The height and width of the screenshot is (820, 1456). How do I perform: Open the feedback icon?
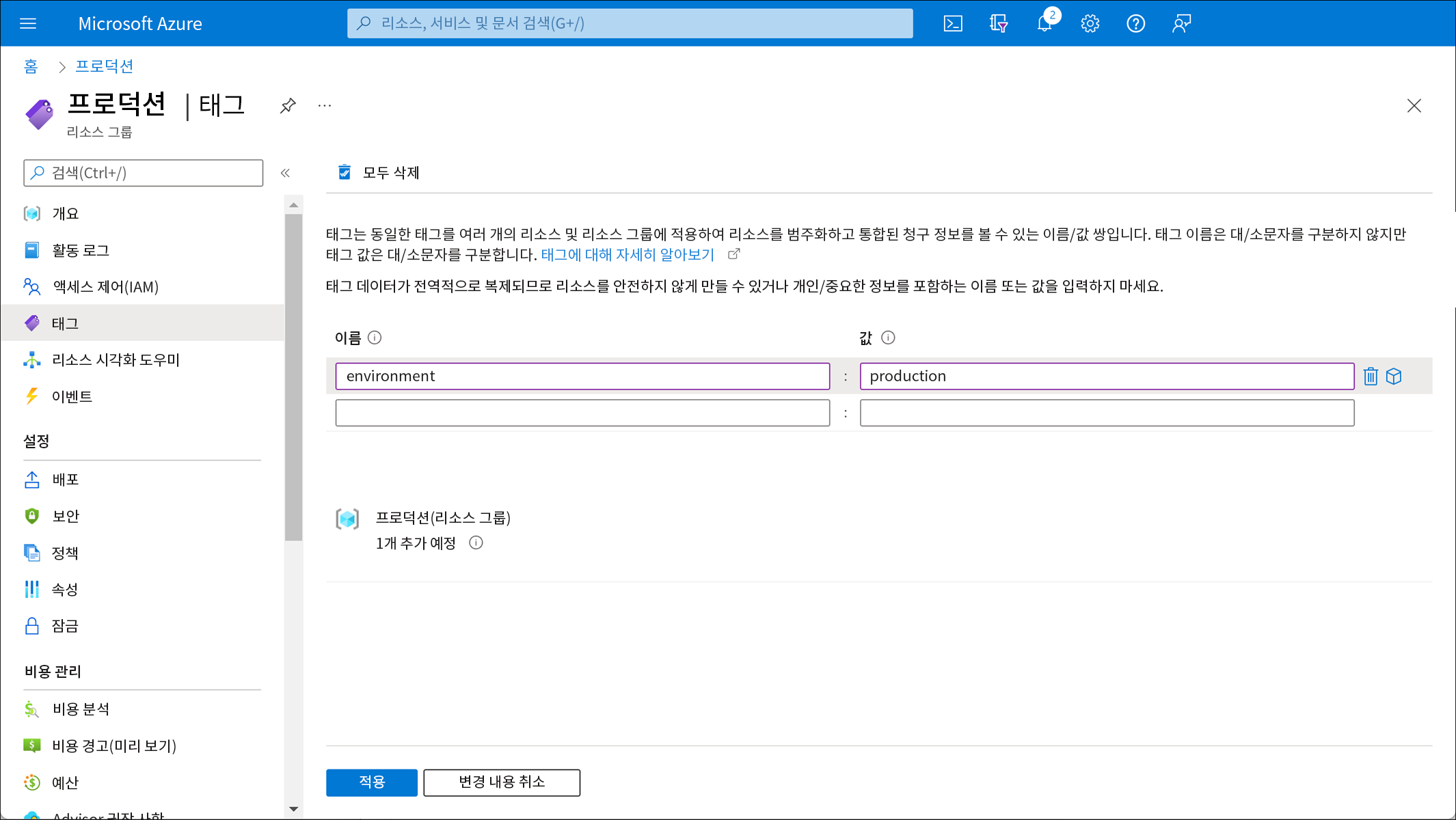(x=1182, y=24)
